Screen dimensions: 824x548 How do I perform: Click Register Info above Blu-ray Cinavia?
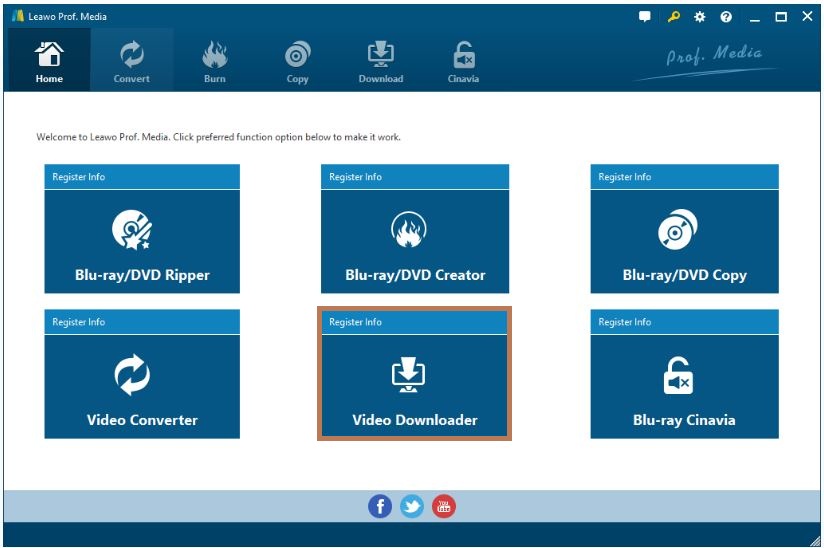[684, 322]
